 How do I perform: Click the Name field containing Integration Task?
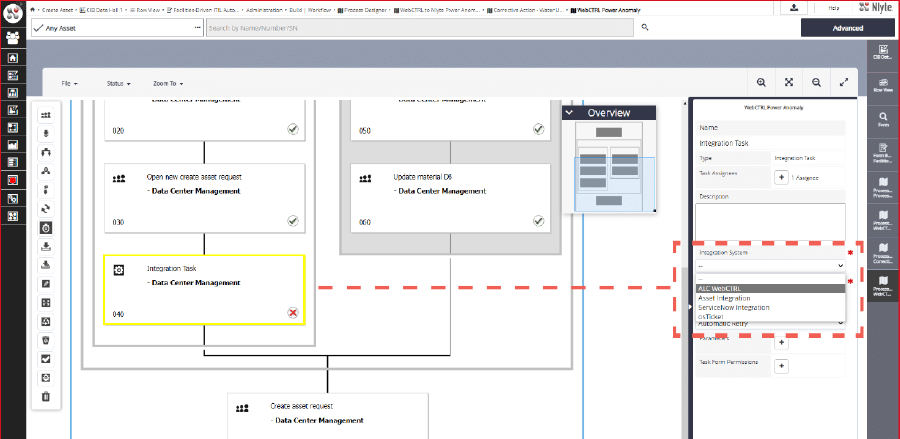tap(770, 143)
